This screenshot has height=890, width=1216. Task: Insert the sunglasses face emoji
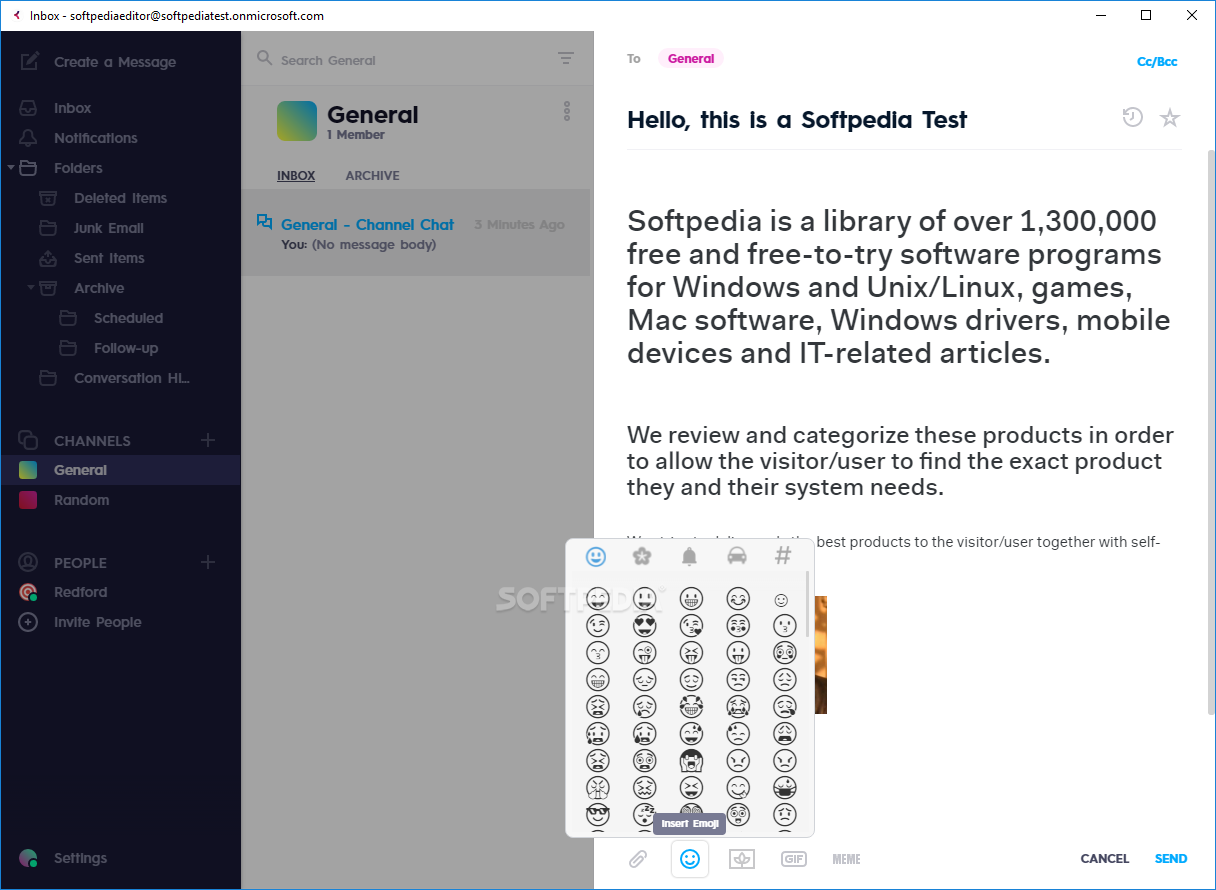tap(598, 815)
